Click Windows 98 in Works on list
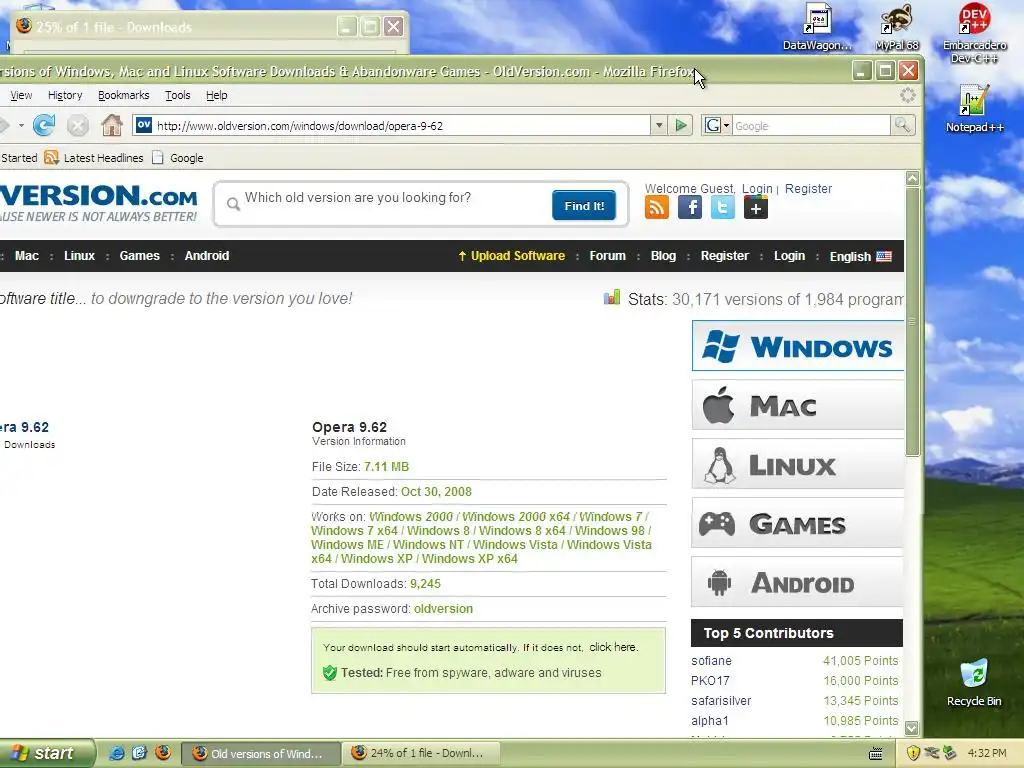 610,531
